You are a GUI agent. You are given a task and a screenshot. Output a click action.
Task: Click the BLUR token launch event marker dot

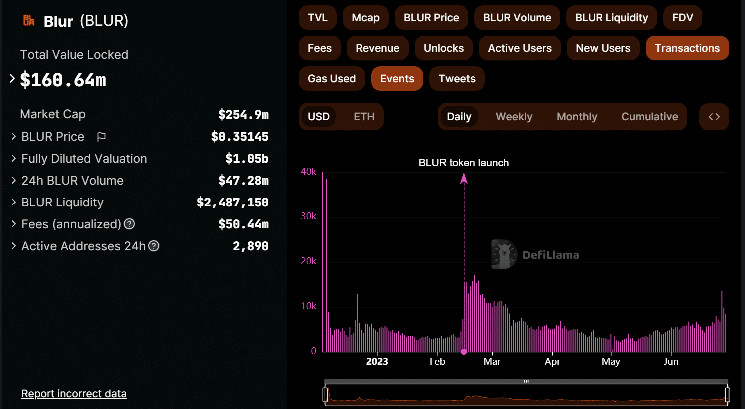point(464,352)
